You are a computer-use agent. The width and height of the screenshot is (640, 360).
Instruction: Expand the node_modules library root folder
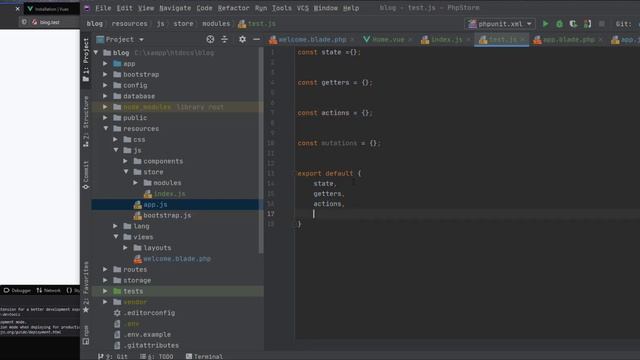point(105,107)
